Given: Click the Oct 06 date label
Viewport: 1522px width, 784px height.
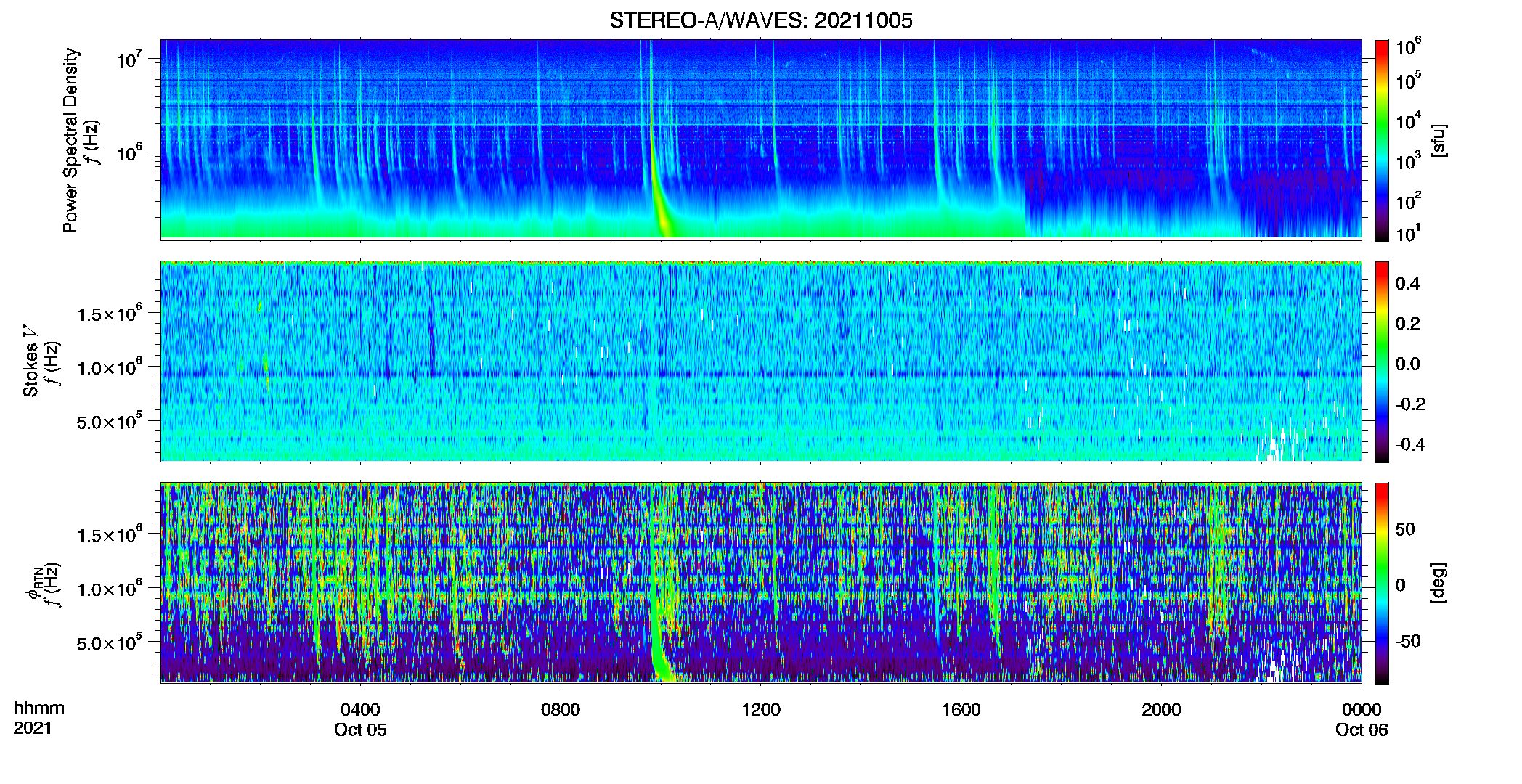Looking at the screenshot, I should click(x=1362, y=730).
